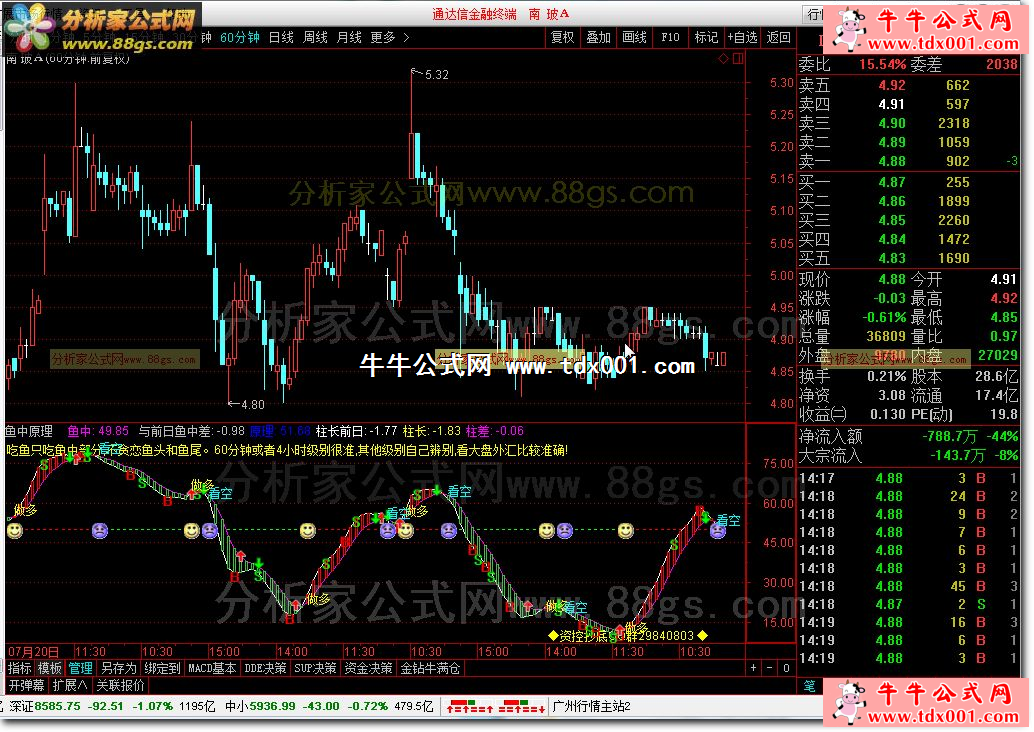The image size is (1034, 732).
Task: Click the 广州行情主站2 server status
Action: pos(592,707)
